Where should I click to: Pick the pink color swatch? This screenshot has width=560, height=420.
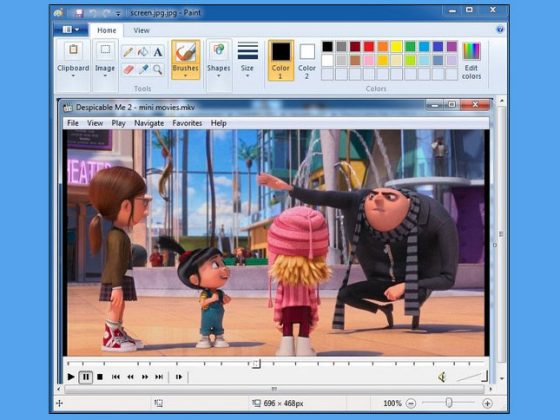click(369, 60)
